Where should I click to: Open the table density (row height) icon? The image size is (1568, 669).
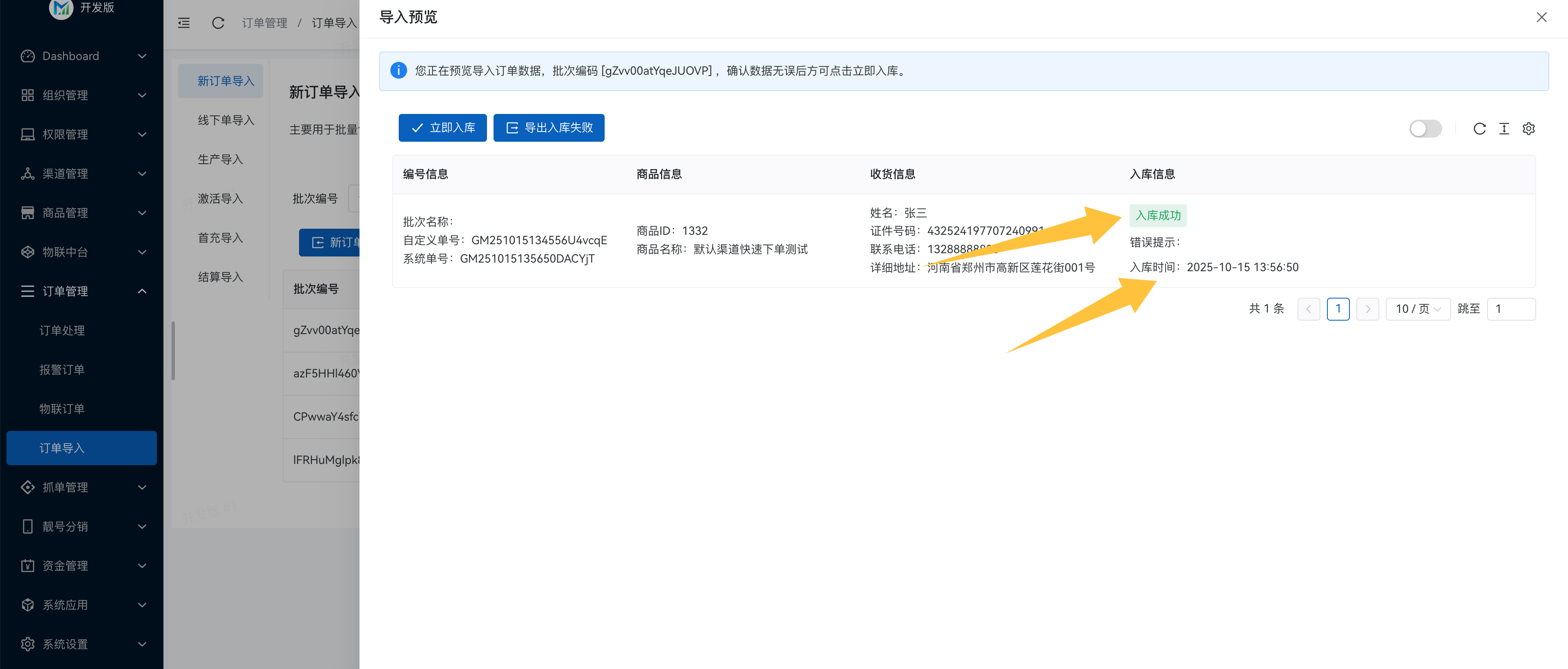tap(1504, 128)
